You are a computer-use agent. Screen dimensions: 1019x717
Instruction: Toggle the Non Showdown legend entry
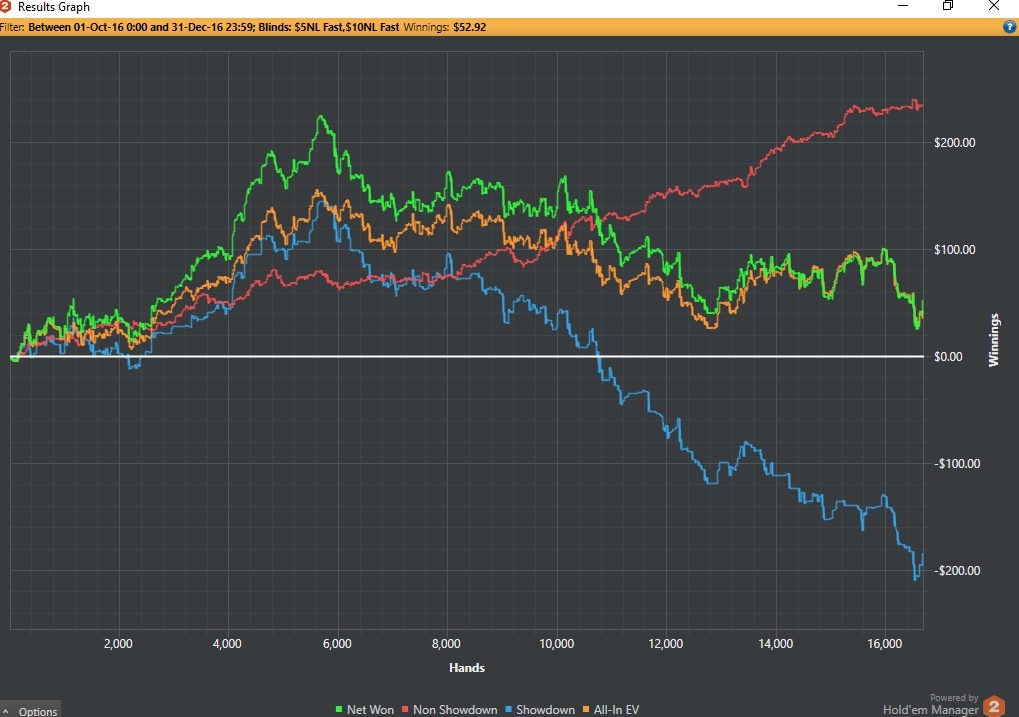(x=450, y=710)
